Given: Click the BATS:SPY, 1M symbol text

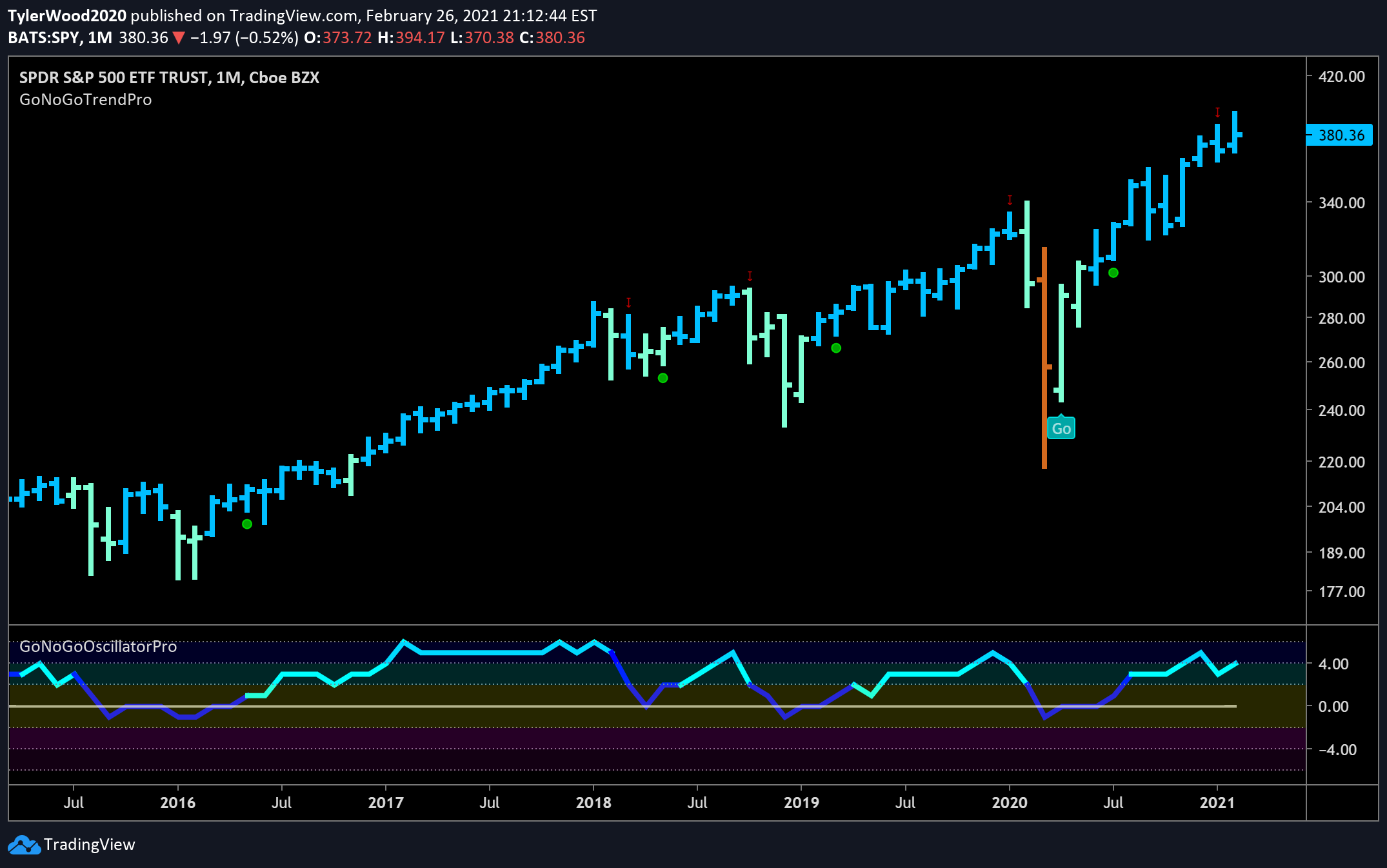Looking at the screenshot, I should [61, 38].
